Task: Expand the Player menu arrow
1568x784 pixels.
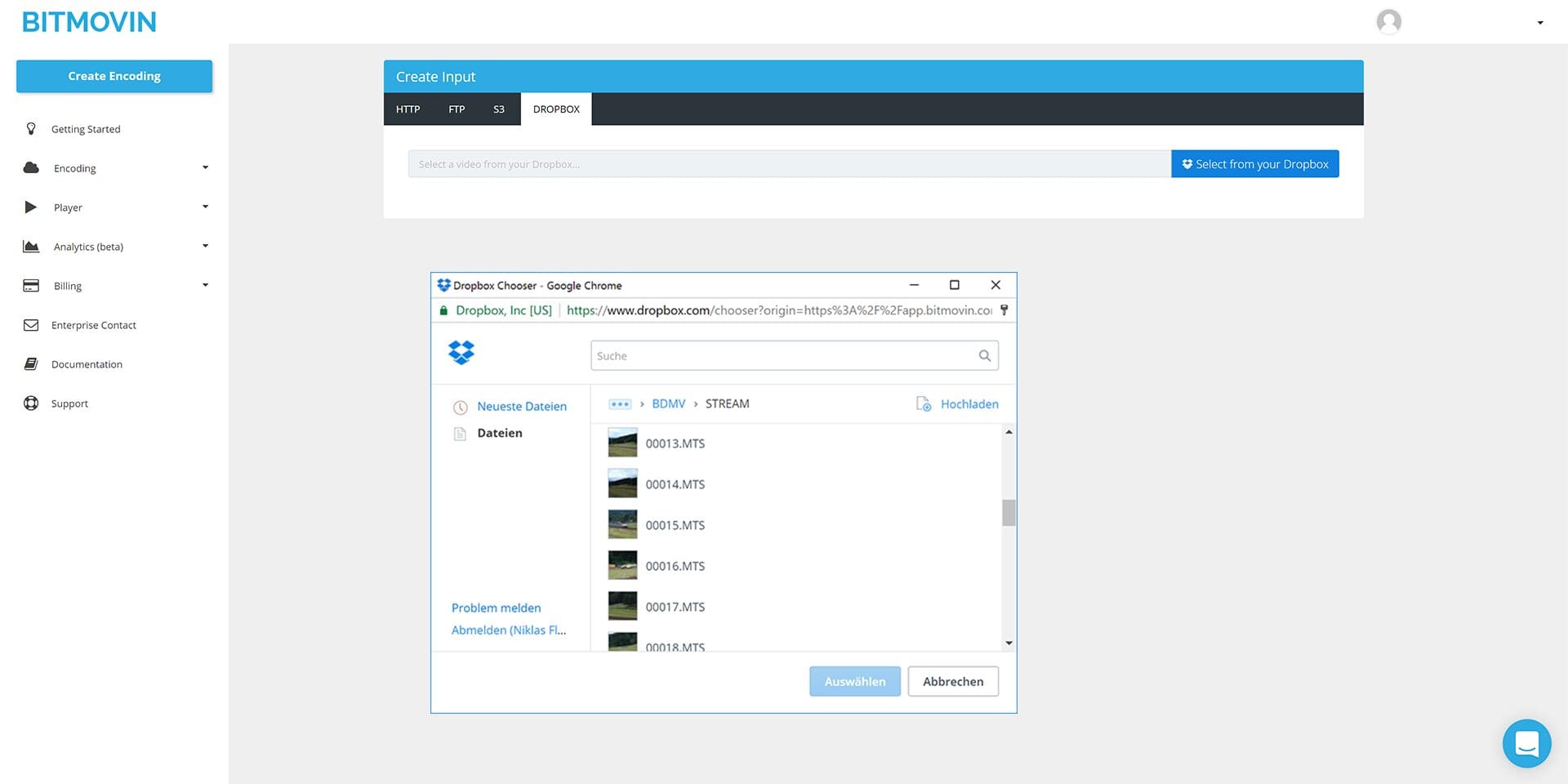Action: click(x=205, y=207)
